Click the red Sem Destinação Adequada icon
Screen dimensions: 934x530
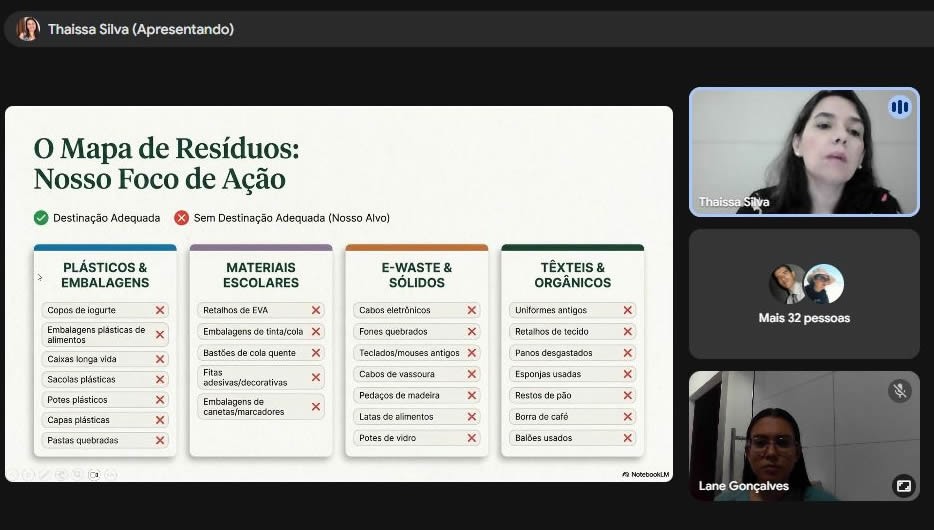[182, 218]
